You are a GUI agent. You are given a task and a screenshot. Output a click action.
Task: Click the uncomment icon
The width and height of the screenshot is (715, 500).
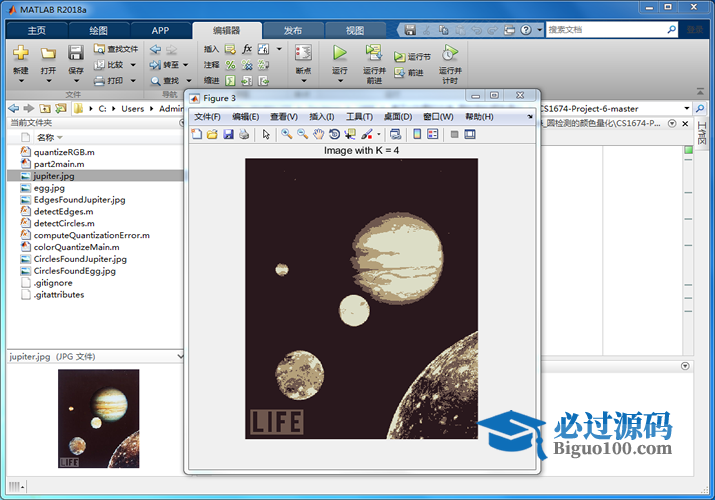(247, 65)
